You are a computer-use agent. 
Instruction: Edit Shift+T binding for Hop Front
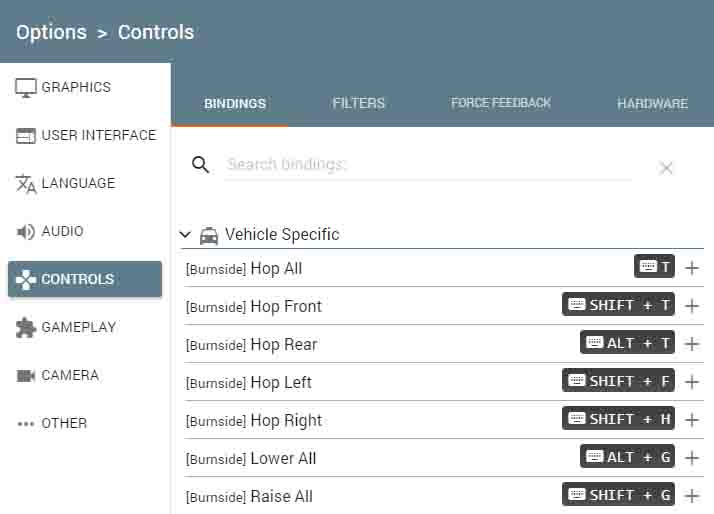pyautogui.click(x=618, y=305)
